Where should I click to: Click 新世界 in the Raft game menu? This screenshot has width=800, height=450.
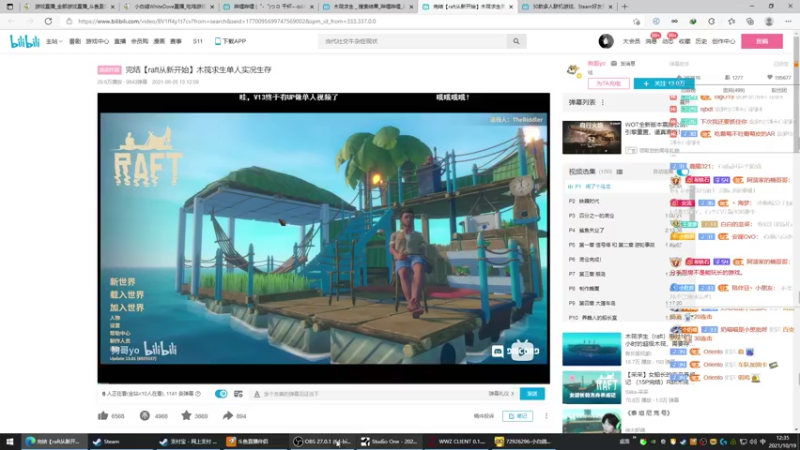122,282
